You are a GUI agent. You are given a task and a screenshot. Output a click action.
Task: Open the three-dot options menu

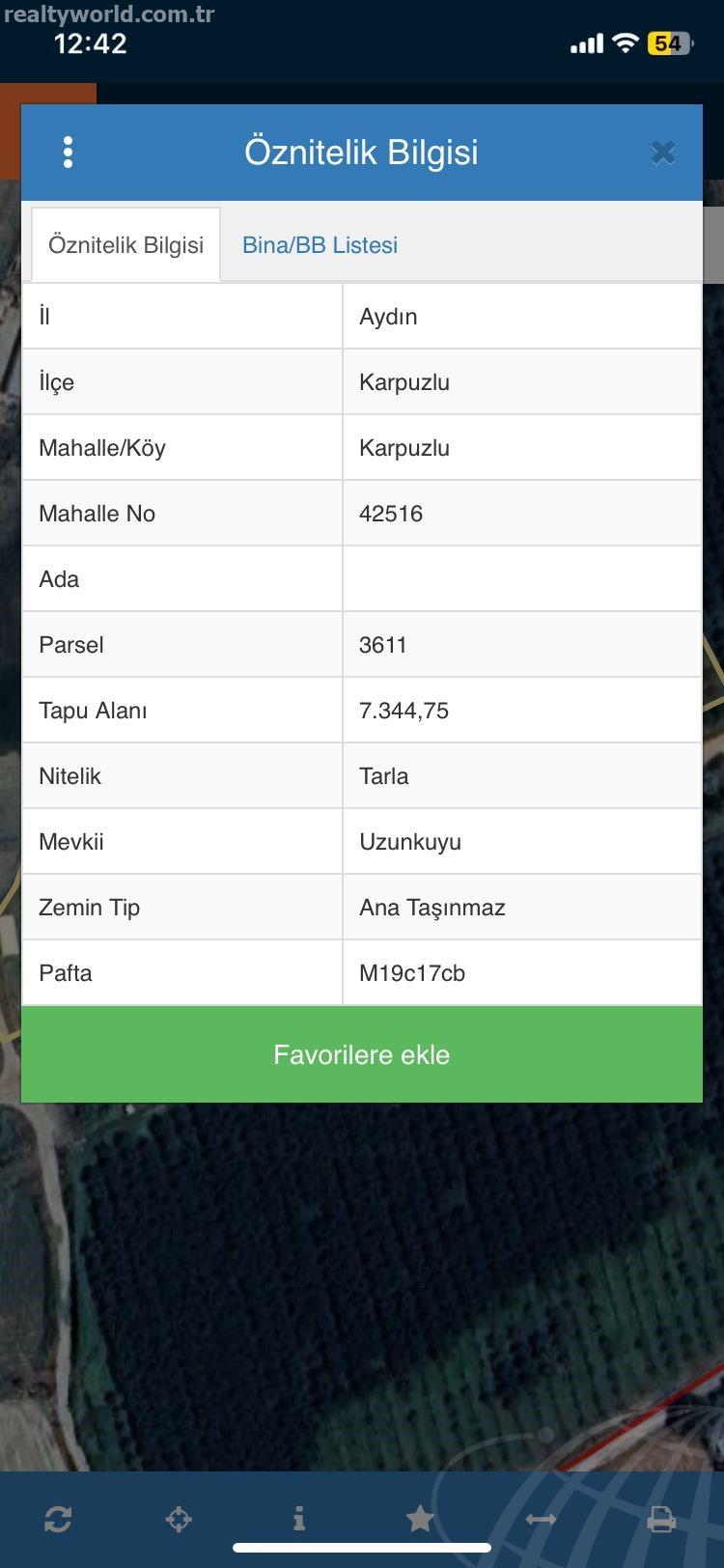click(x=68, y=153)
